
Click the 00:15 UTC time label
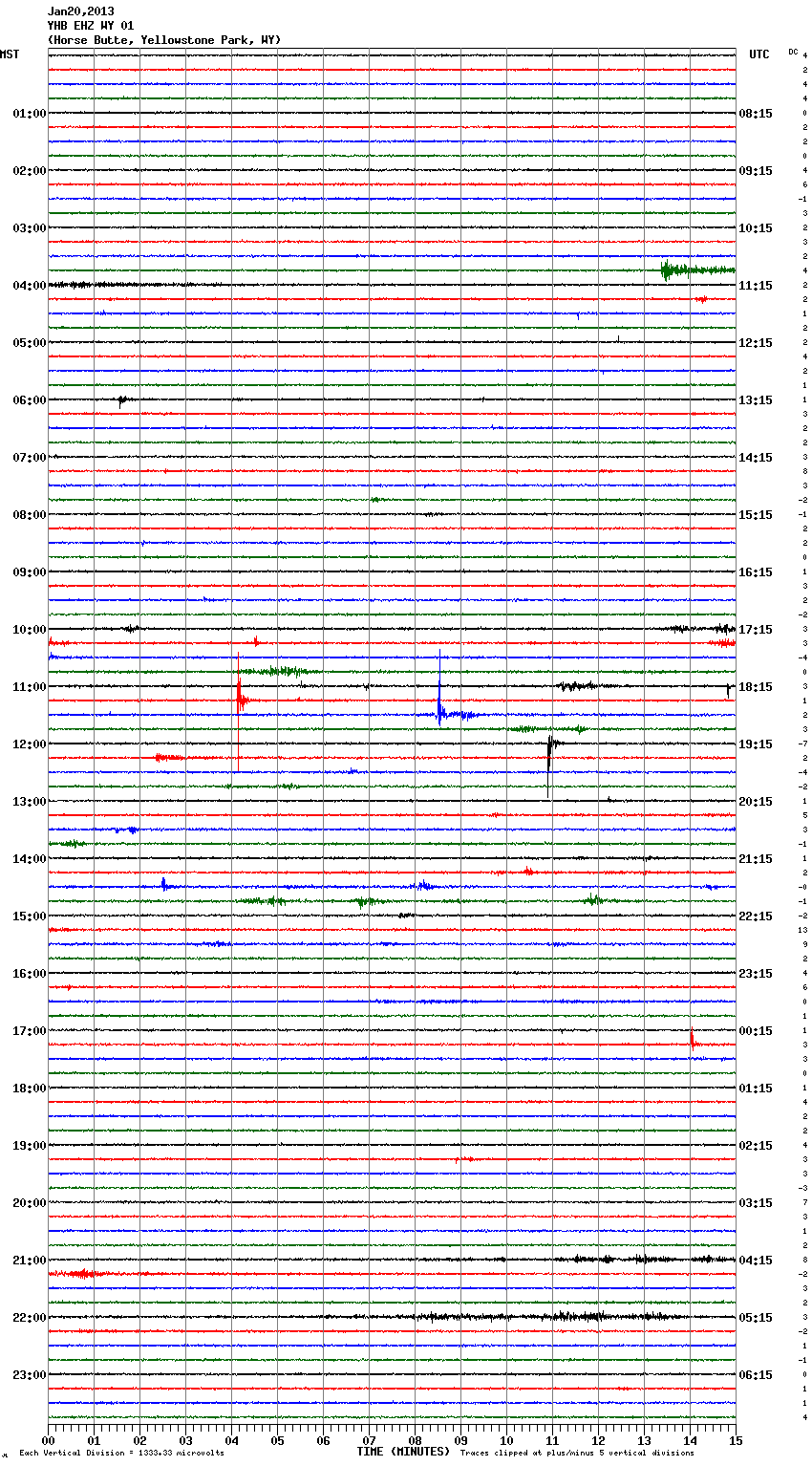pyautogui.click(x=756, y=1031)
